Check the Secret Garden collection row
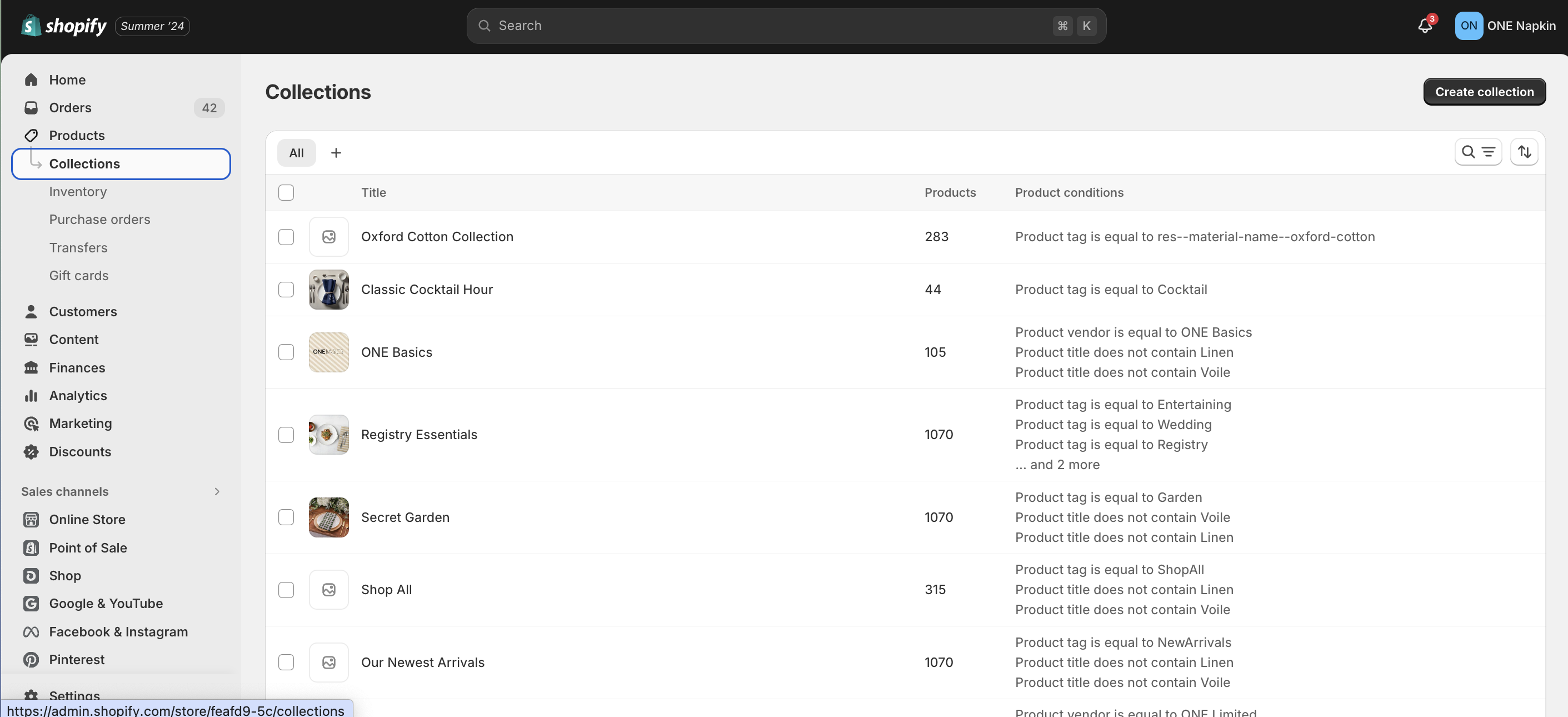Image resolution: width=1568 pixels, height=717 pixels. [x=286, y=517]
